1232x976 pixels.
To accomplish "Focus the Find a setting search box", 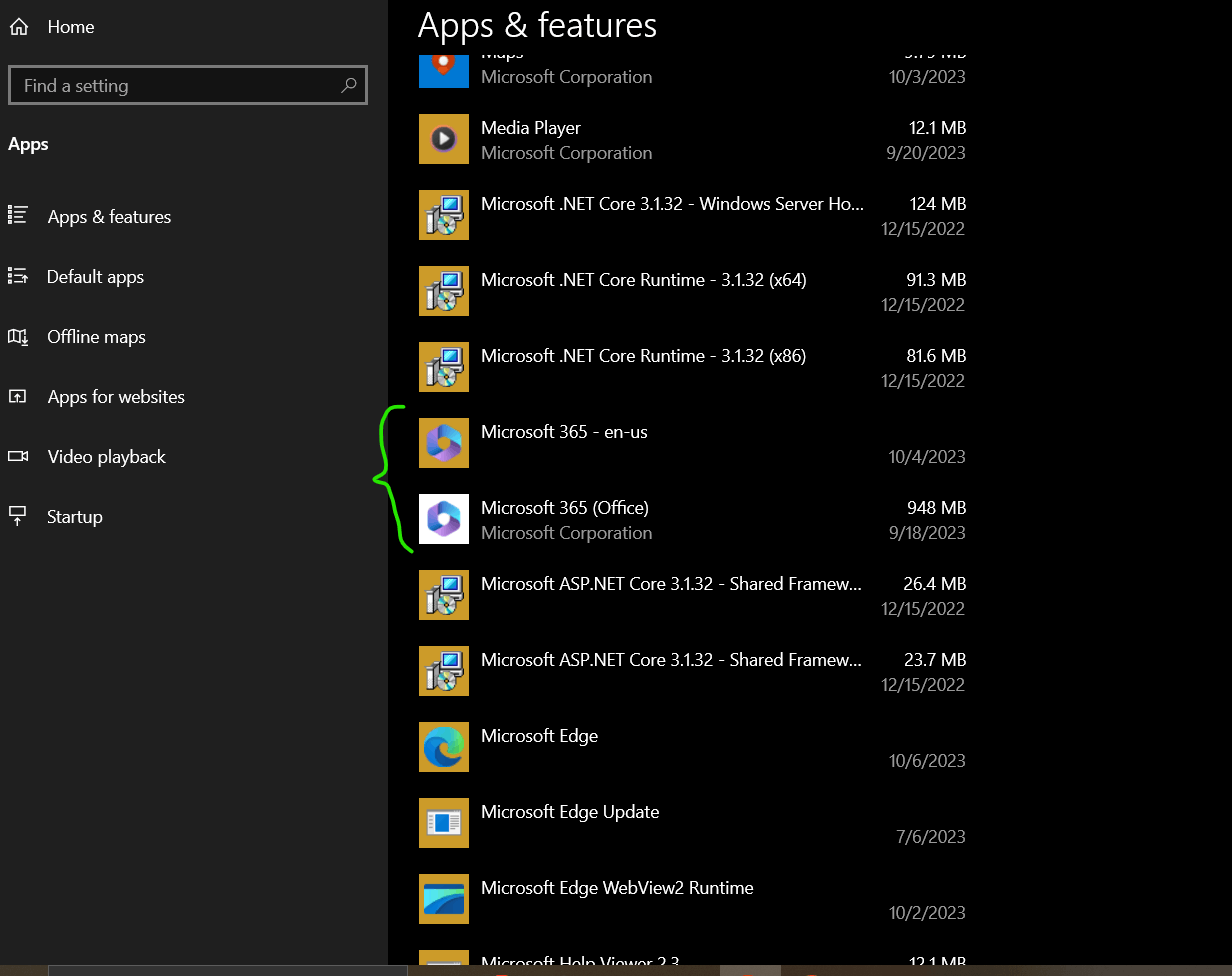I will (x=188, y=86).
